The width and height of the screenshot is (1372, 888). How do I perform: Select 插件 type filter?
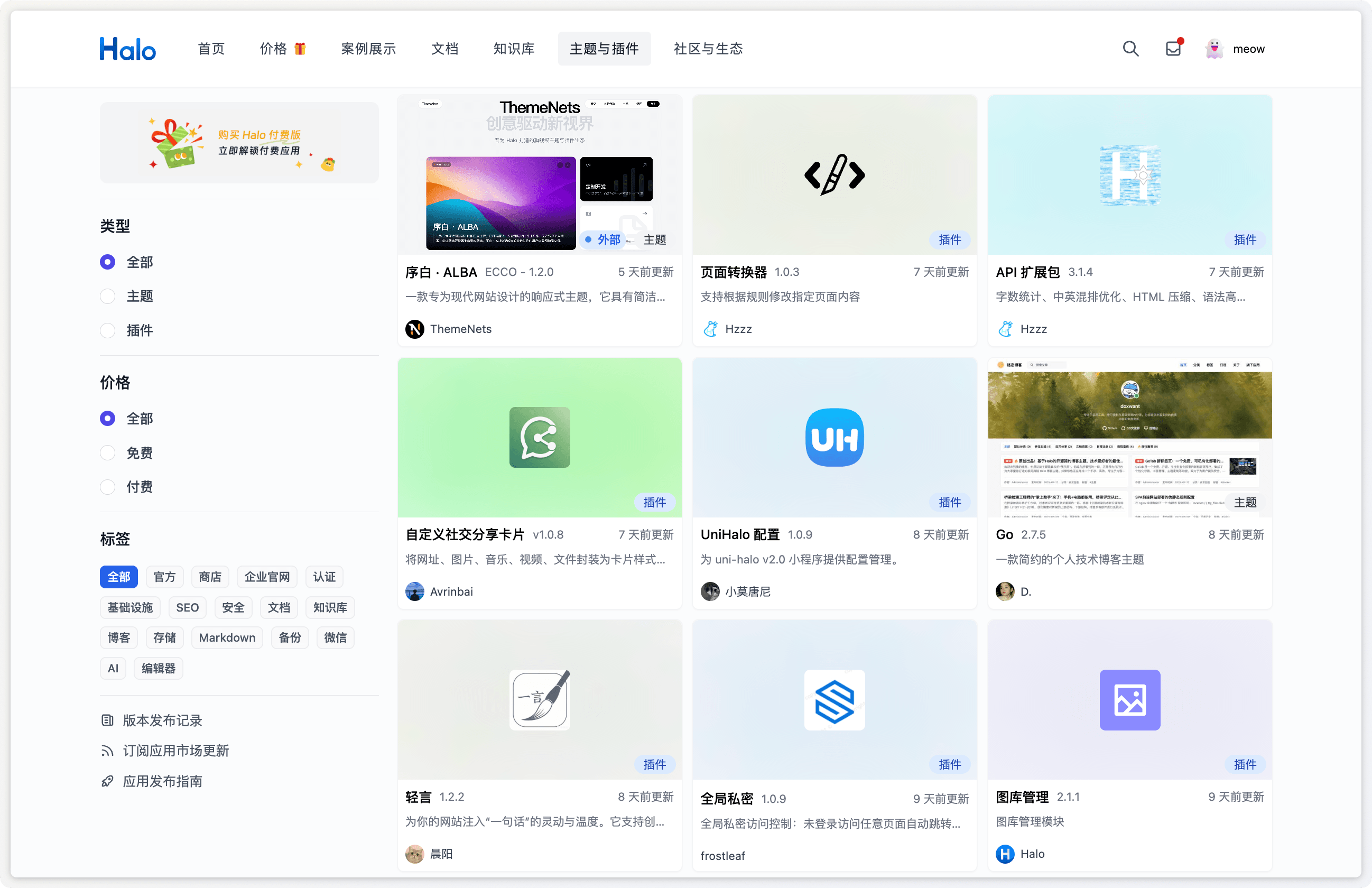pyautogui.click(x=107, y=330)
